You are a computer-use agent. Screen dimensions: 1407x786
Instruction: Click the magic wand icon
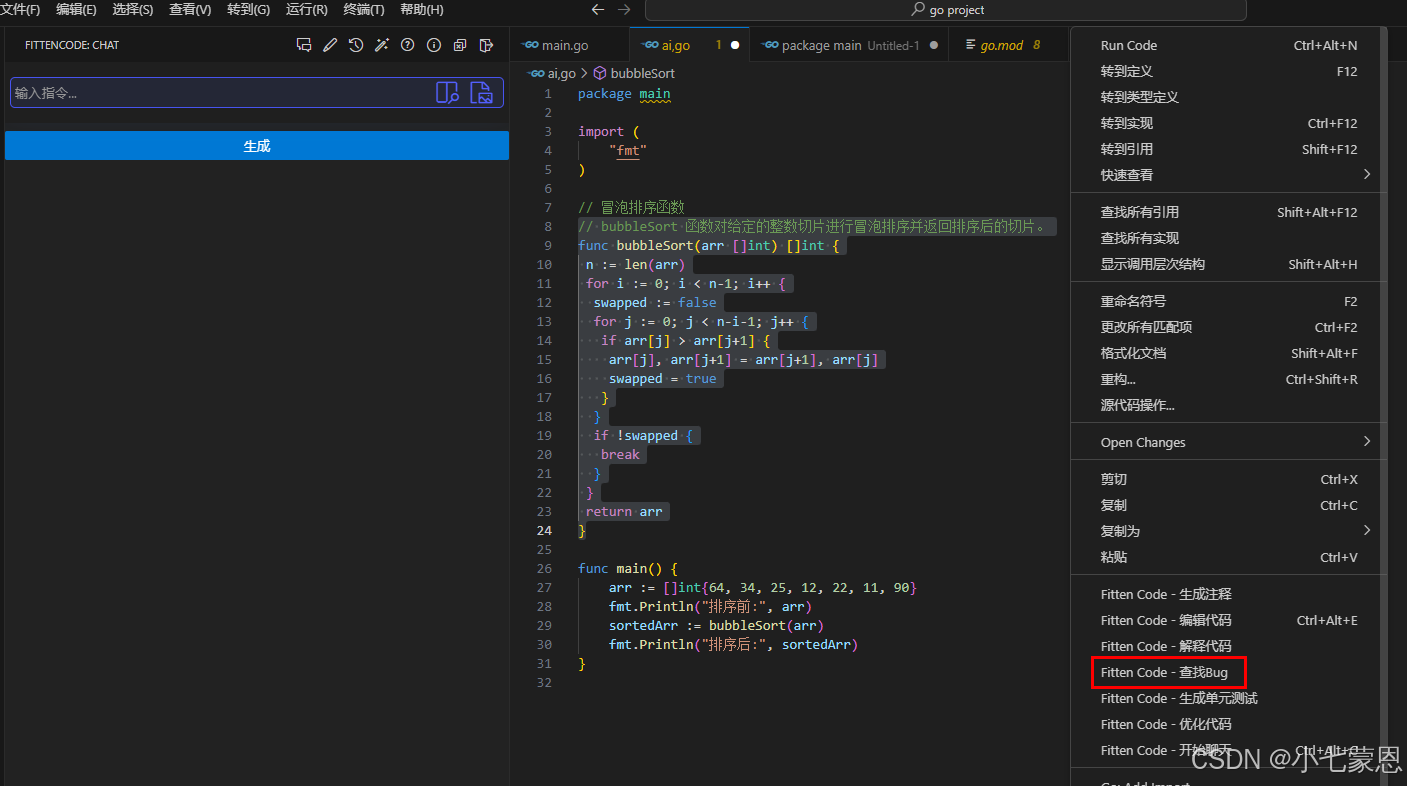click(382, 45)
